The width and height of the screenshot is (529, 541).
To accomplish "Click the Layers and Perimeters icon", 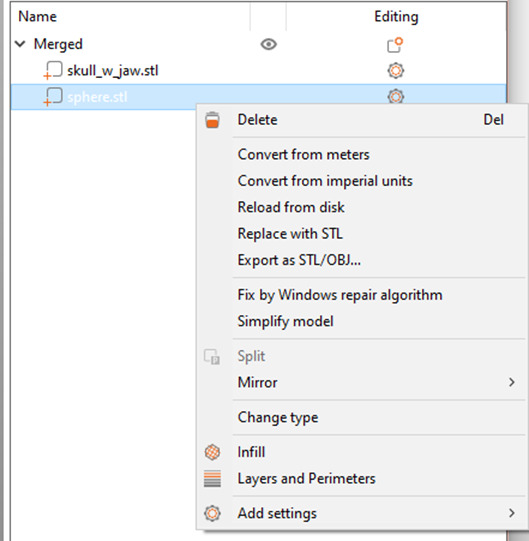I will coord(212,479).
